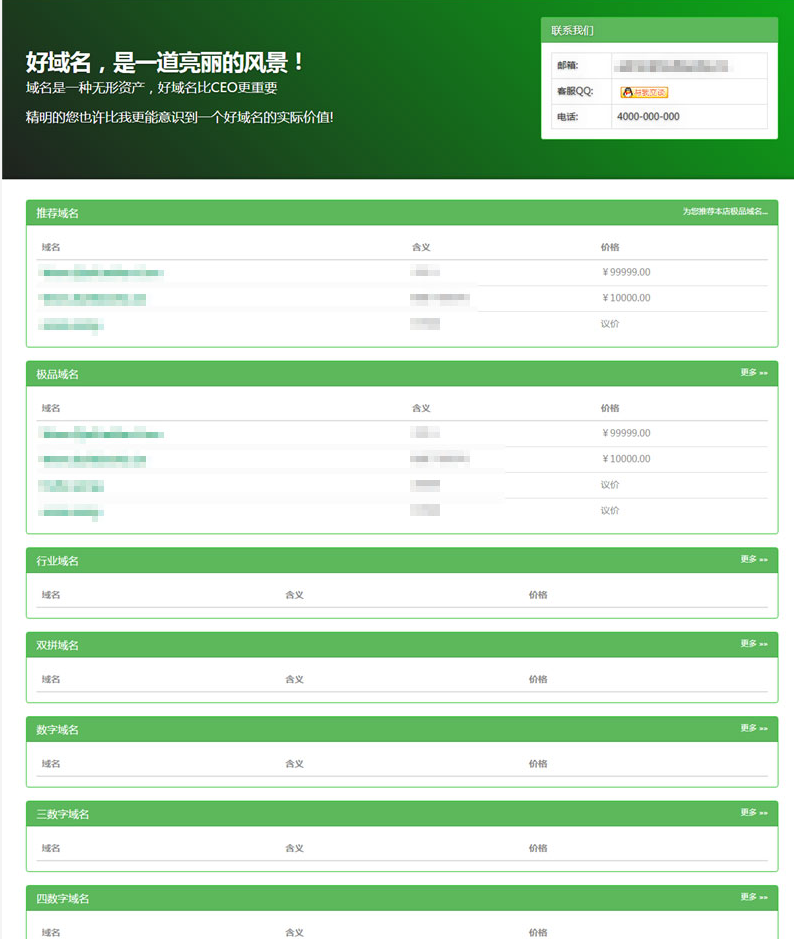The width and height of the screenshot is (794, 939).
Task: Click 更多 in the 四数字域名 header
Action: point(753,898)
